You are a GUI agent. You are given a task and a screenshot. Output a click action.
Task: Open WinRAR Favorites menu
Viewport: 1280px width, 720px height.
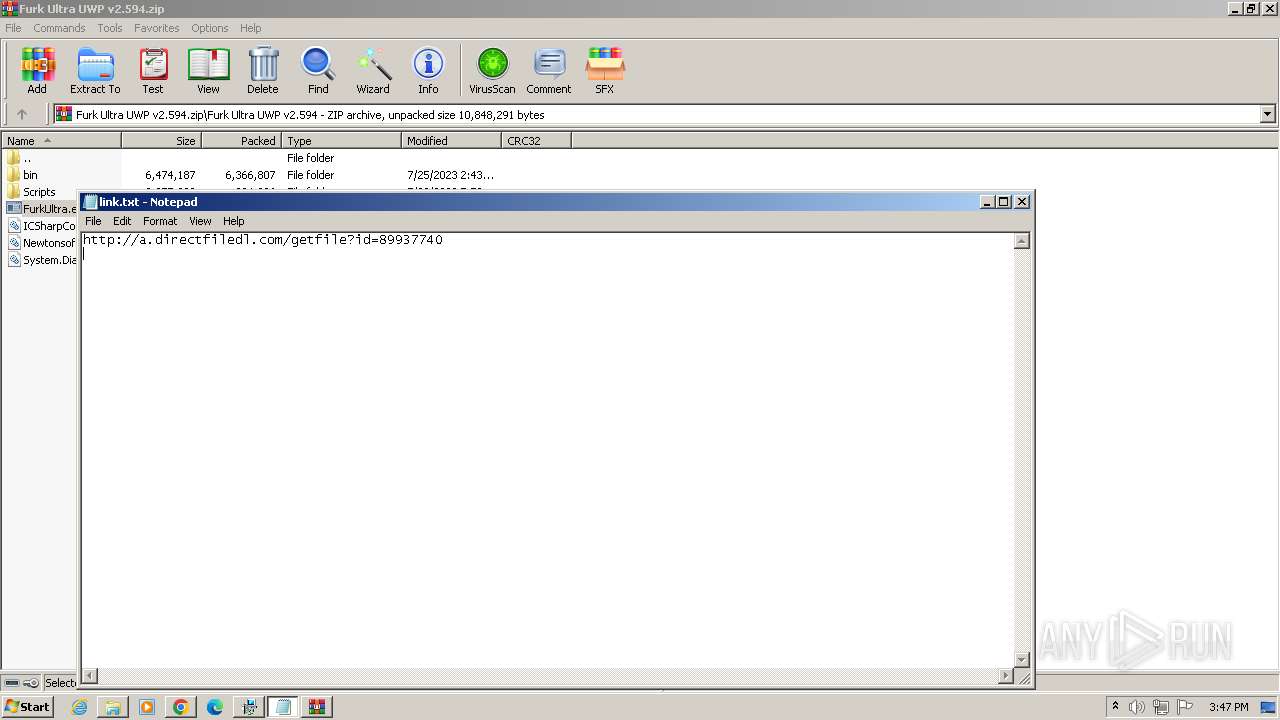[157, 28]
